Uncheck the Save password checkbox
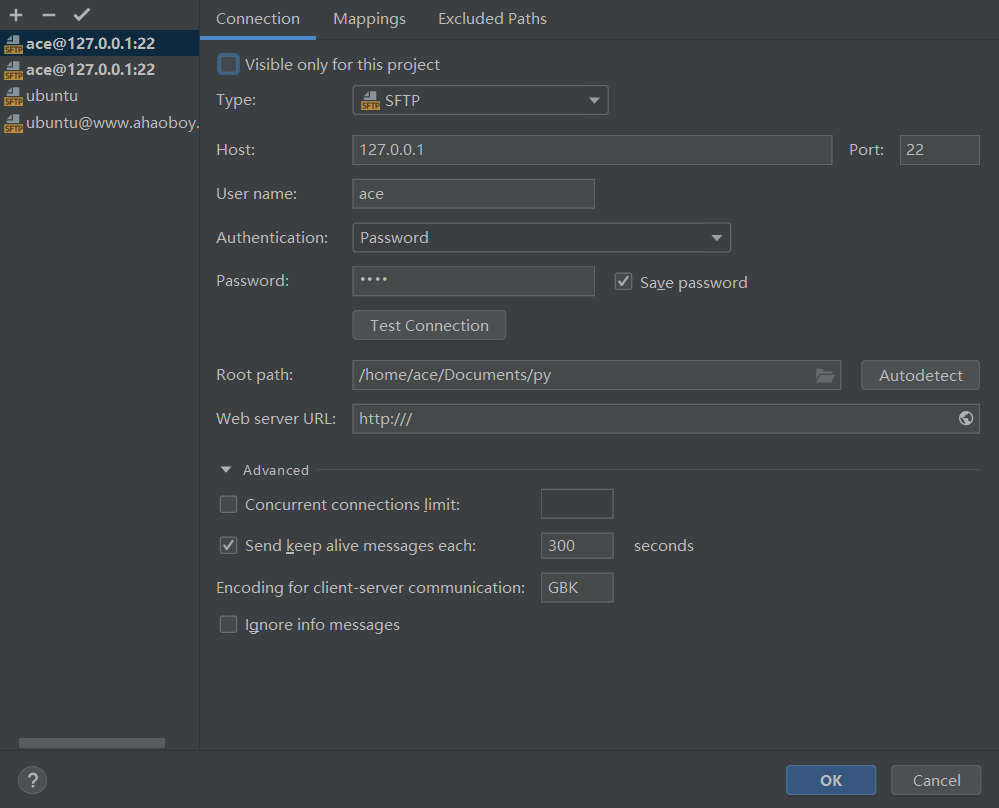 point(623,282)
